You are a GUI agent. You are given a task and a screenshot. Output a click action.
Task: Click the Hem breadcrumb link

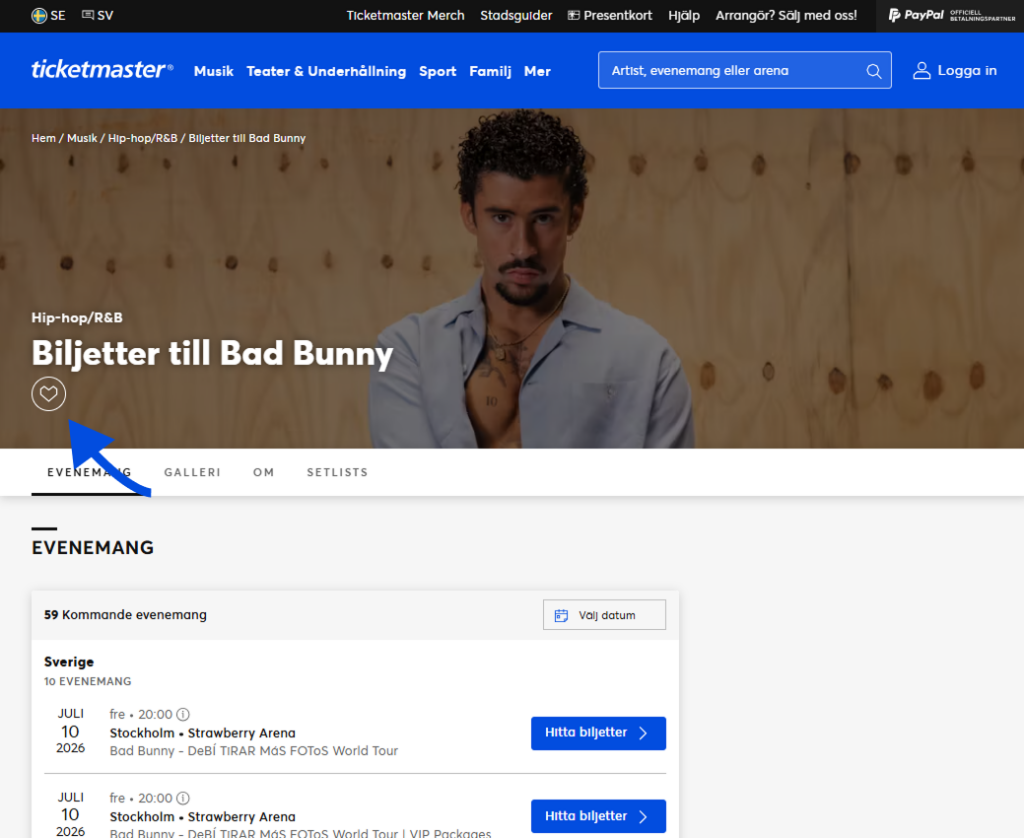43,138
